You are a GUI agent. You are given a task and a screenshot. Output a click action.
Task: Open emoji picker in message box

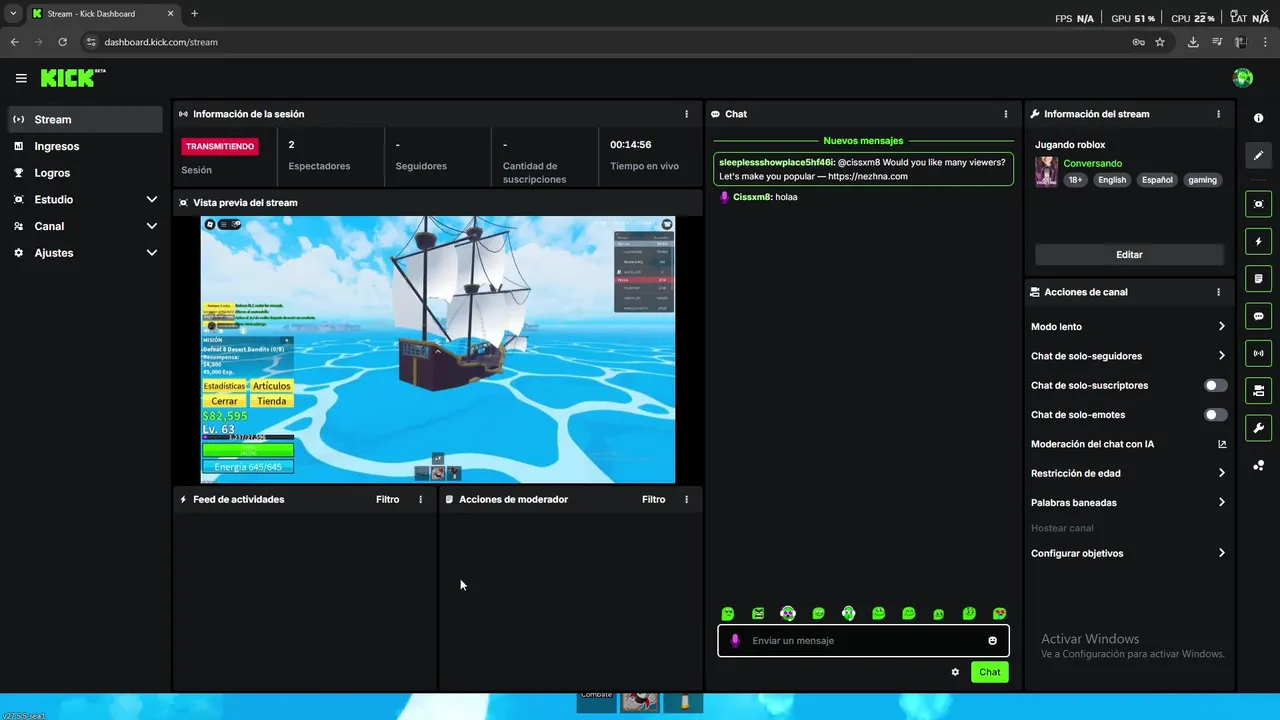click(x=992, y=641)
